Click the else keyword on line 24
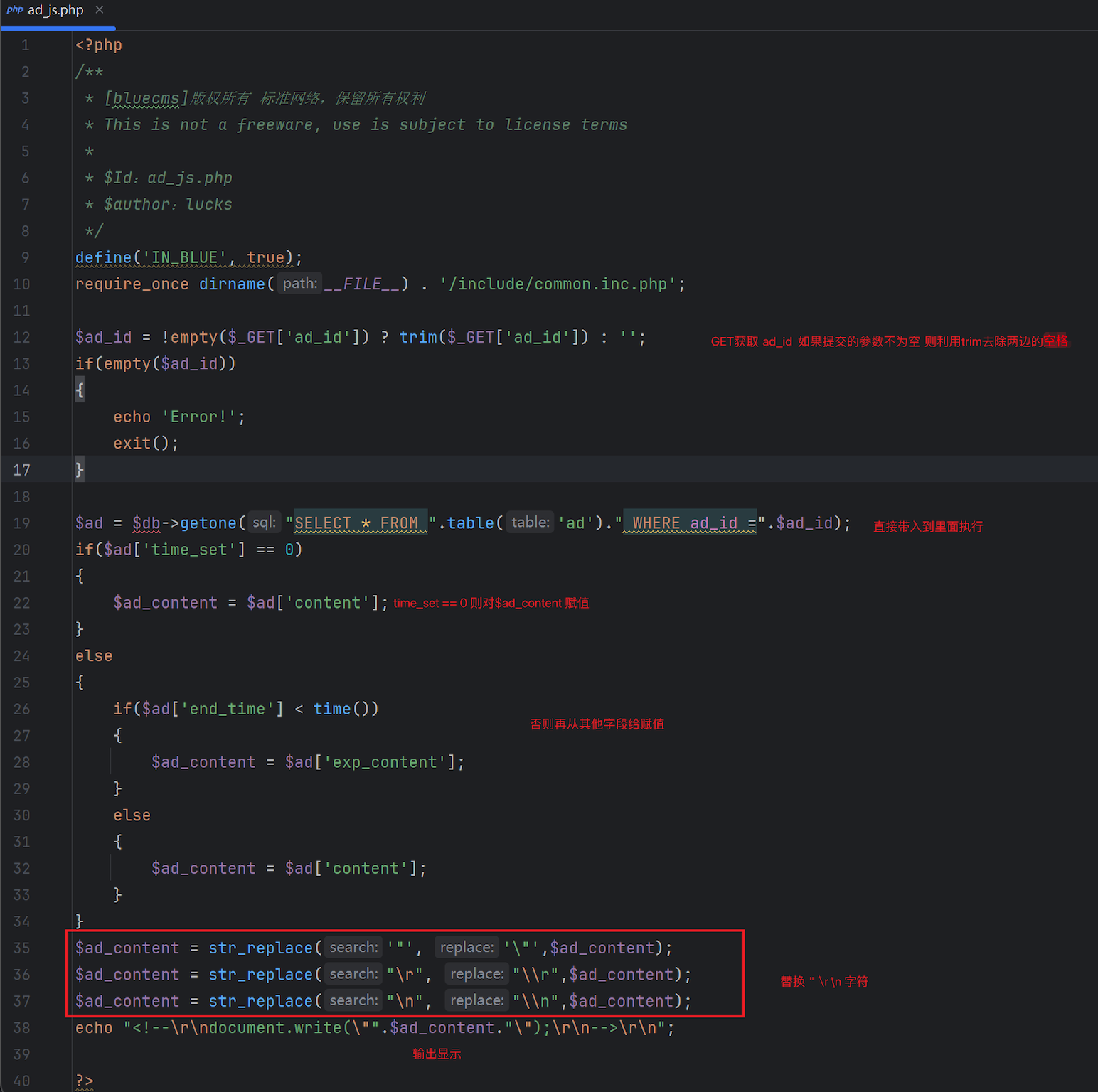The width and height of the screenshot is (1098, 1092). tap(94, 656)
